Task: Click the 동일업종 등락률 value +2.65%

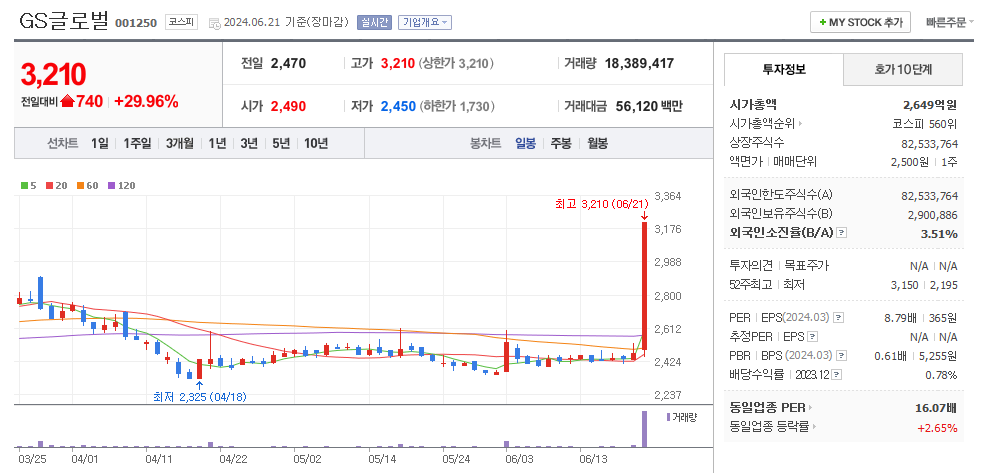Action: (938, 428)
